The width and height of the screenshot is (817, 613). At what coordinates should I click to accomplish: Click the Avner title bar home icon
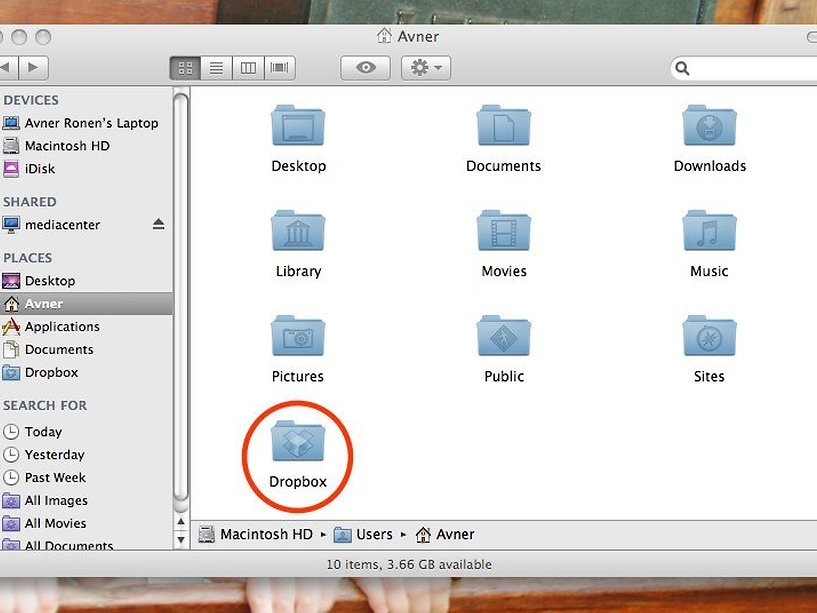[384, 36]
